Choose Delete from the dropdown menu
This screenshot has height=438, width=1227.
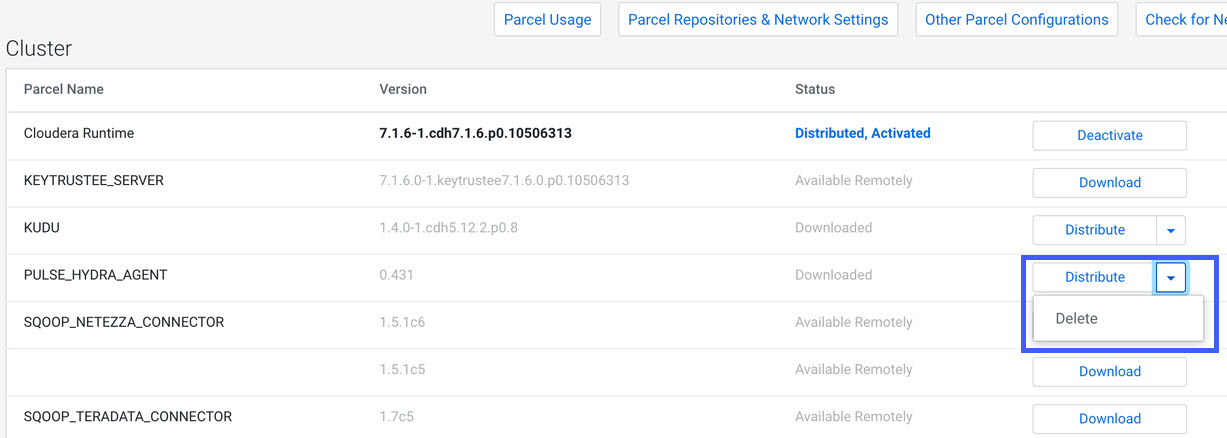click(x=1118, y=318)
